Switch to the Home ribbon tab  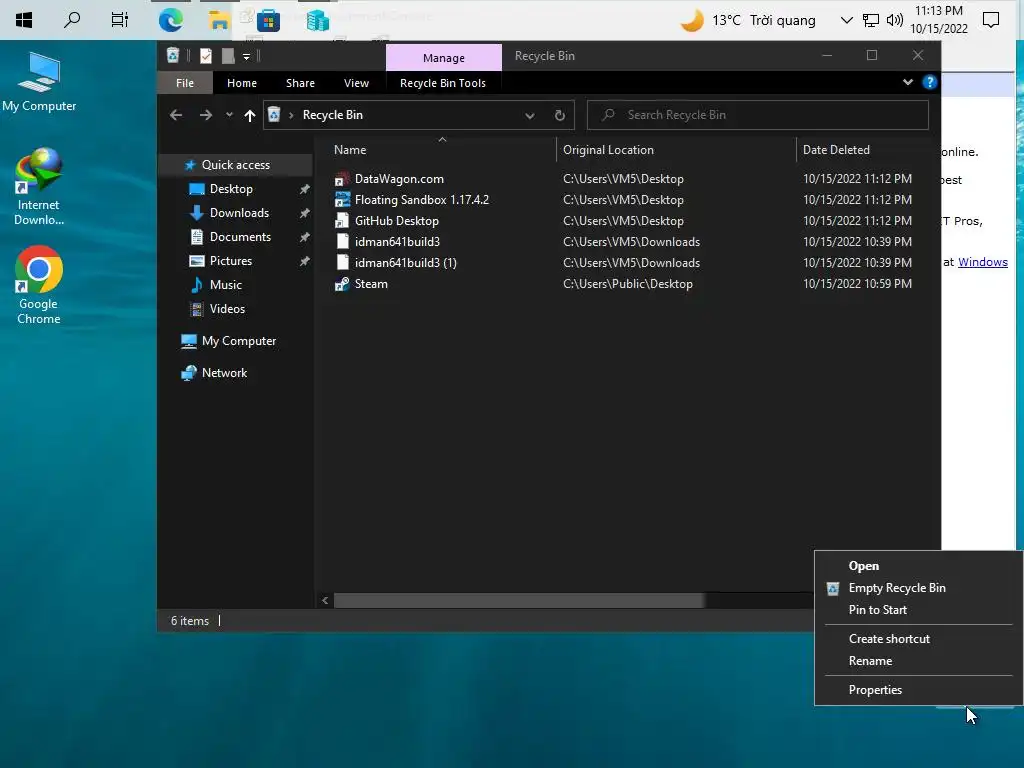[242, 83]
